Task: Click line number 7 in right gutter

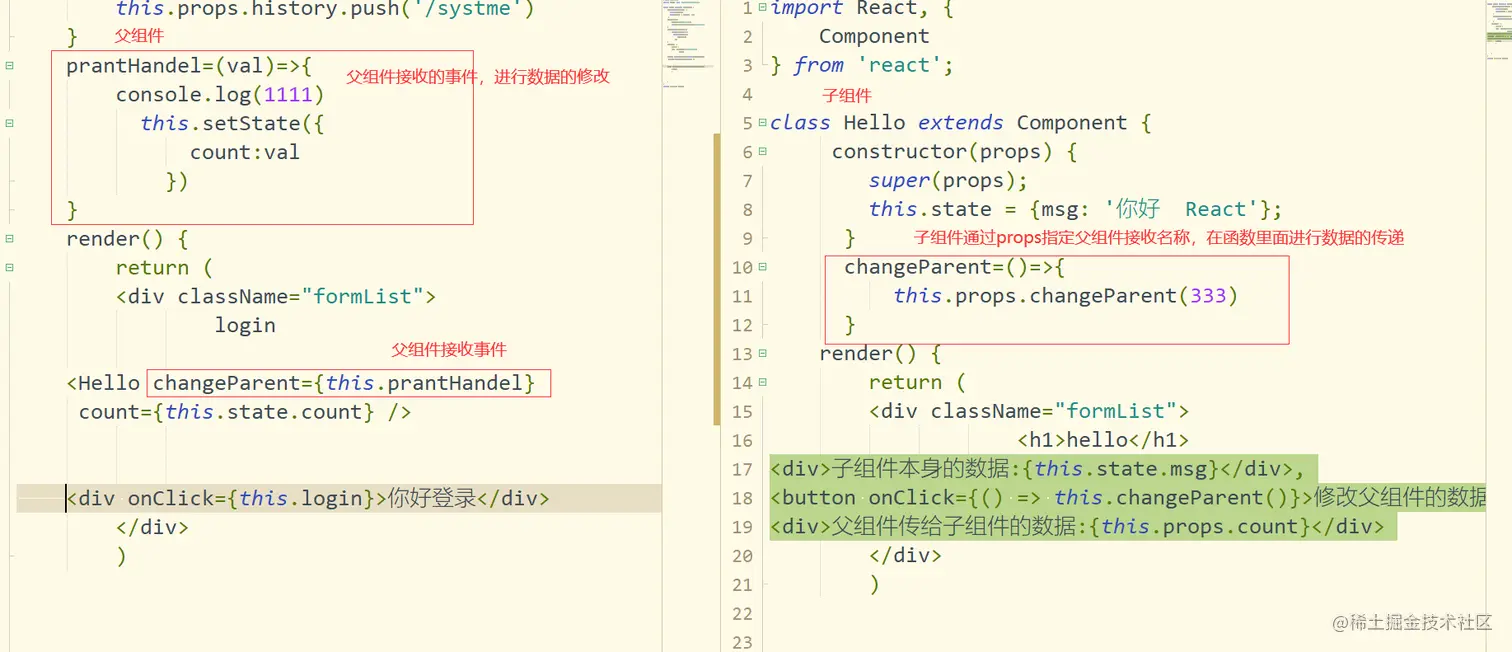Action: (747, 181)
